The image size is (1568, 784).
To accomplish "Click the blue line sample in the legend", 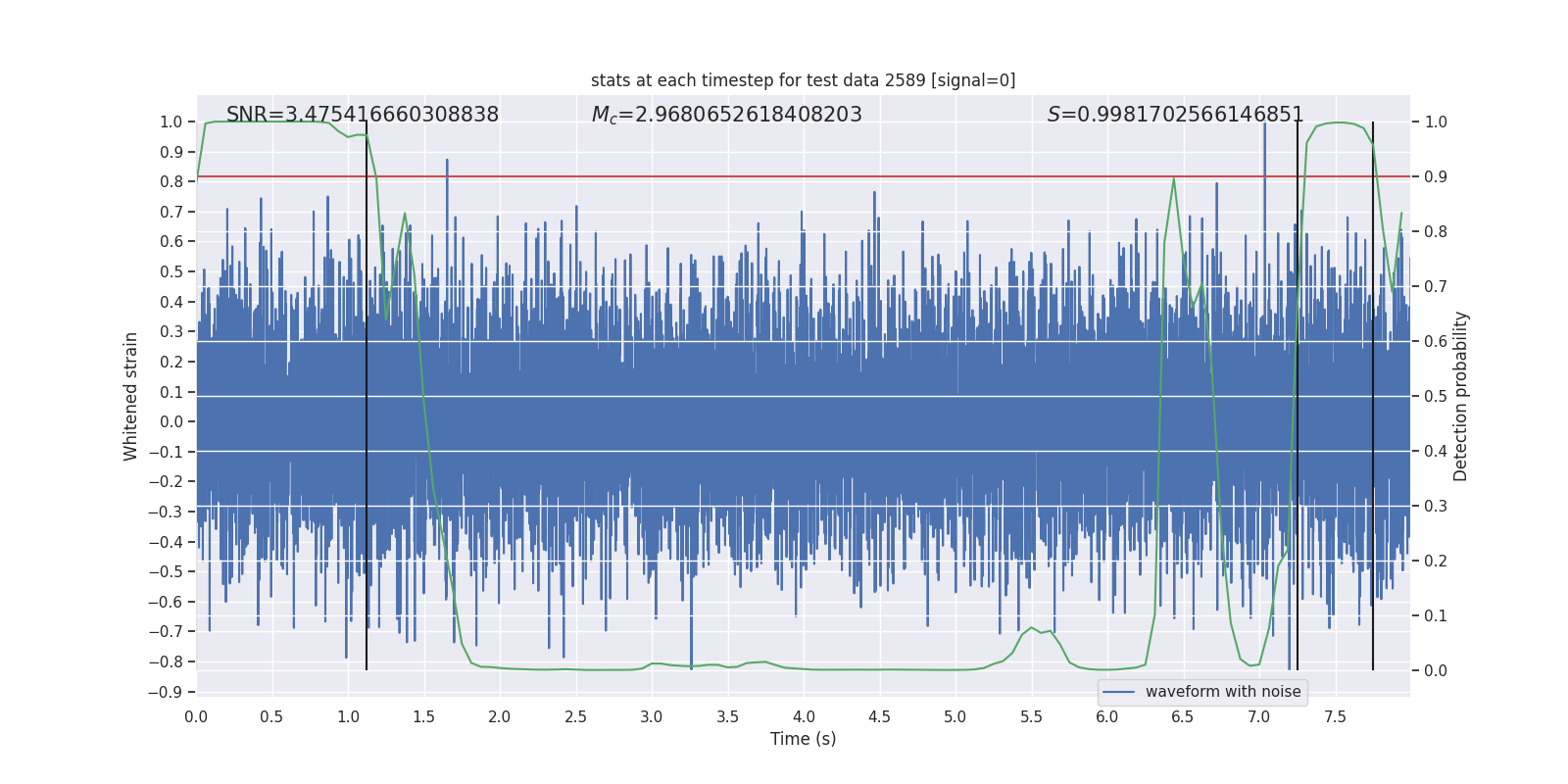I will point(1119,692).
